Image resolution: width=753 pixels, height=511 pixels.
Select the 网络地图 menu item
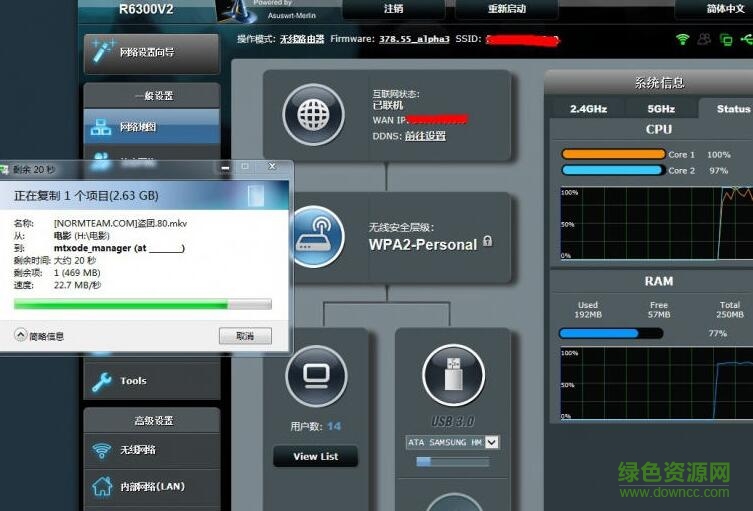pyautogui.click(x=152, y=127)
